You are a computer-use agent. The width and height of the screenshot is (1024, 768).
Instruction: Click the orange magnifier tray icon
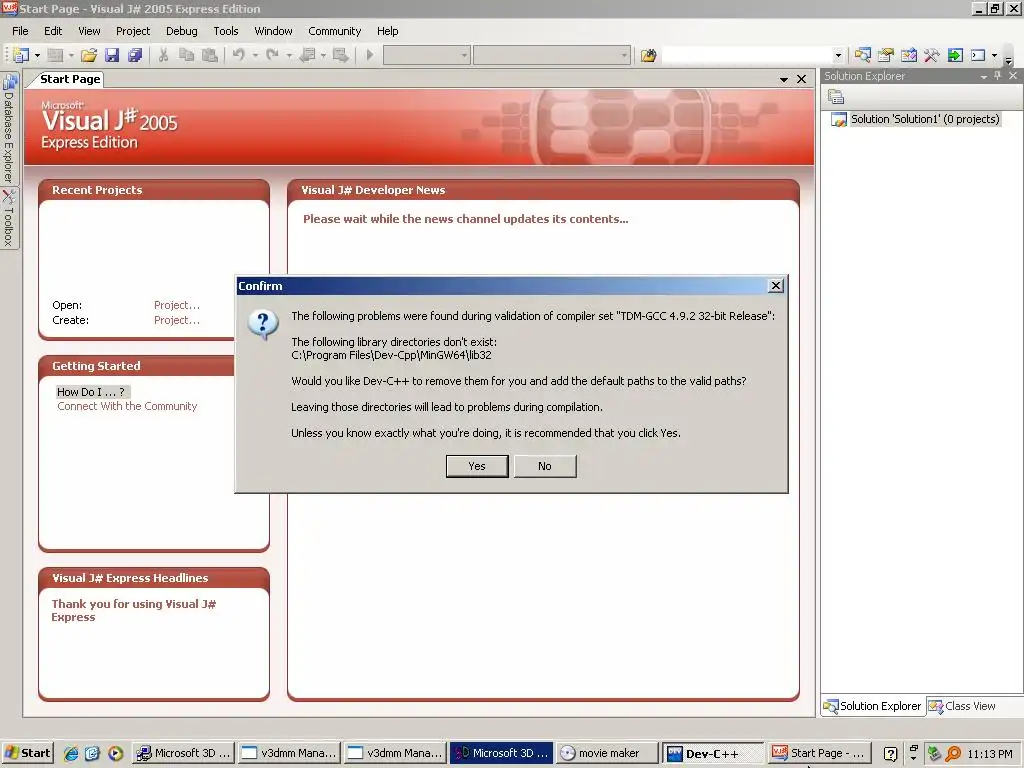click(x=953, y=753)
